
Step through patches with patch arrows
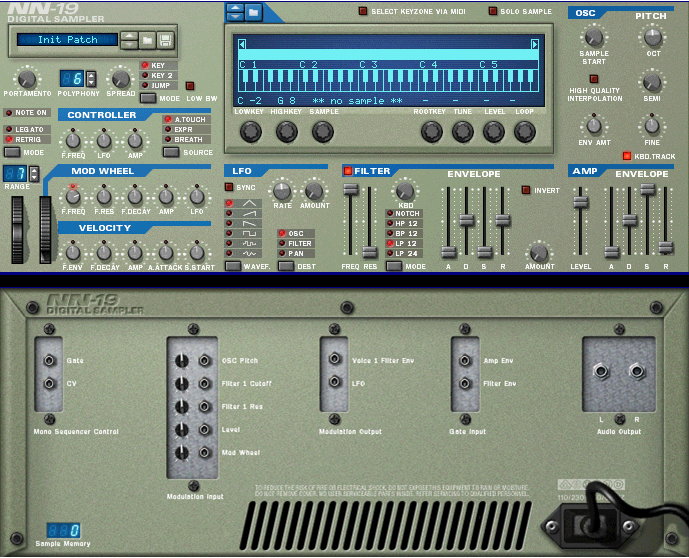[129, 40]
